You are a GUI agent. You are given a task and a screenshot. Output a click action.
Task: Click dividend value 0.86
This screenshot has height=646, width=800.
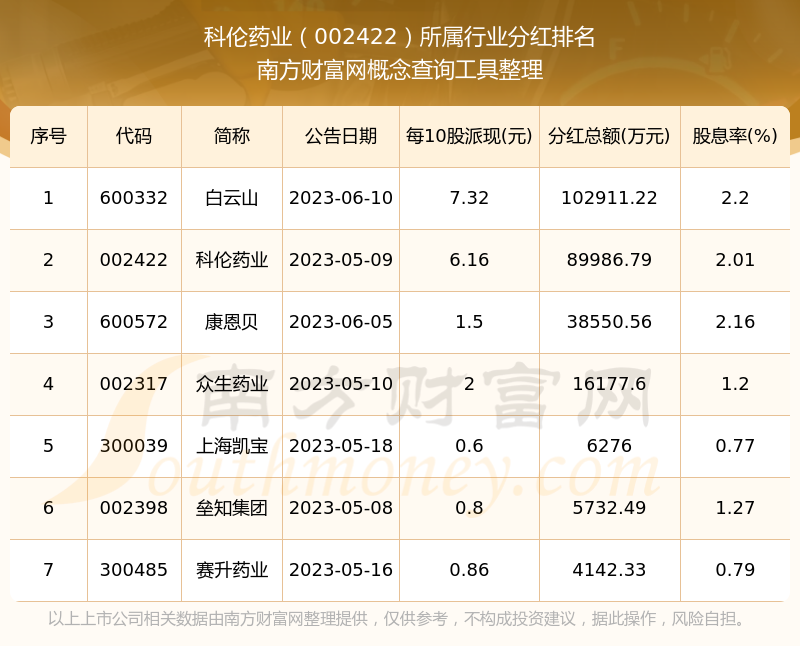pyautogui.click(x=469, y=570)
